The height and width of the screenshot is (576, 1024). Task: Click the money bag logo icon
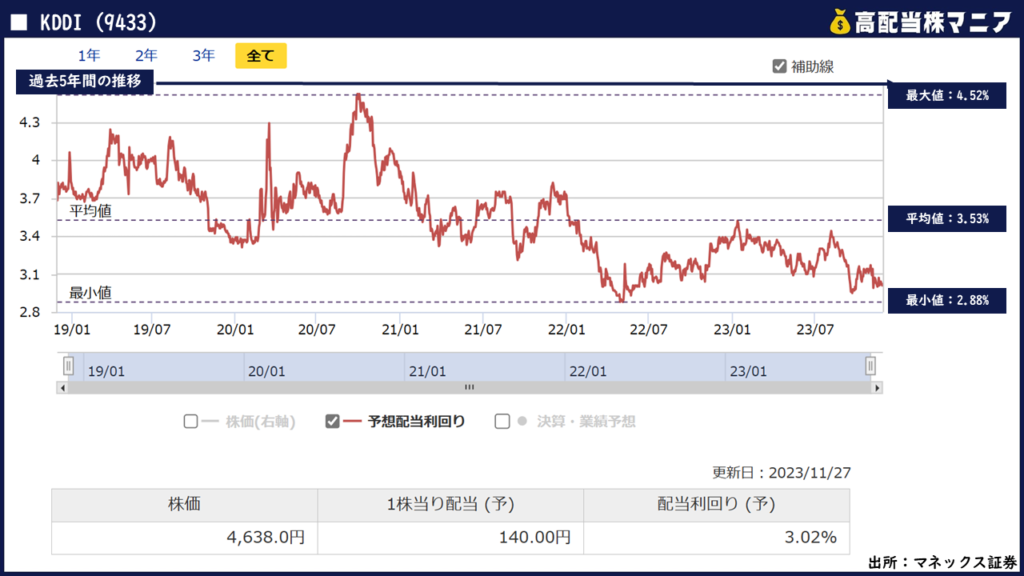[840, 22]
